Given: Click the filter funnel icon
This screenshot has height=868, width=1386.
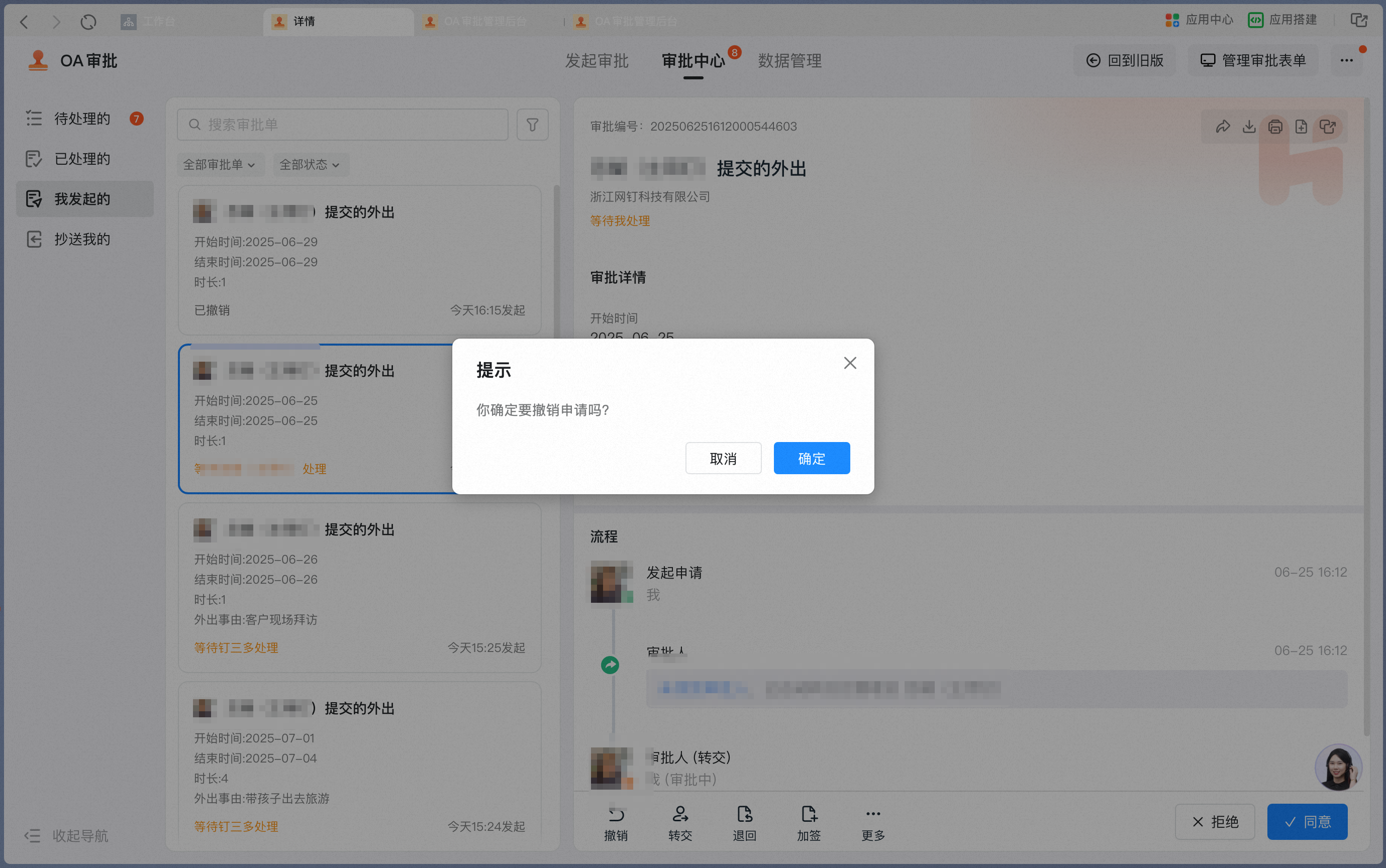Looking at the screenshot, I should click(532, 125).
